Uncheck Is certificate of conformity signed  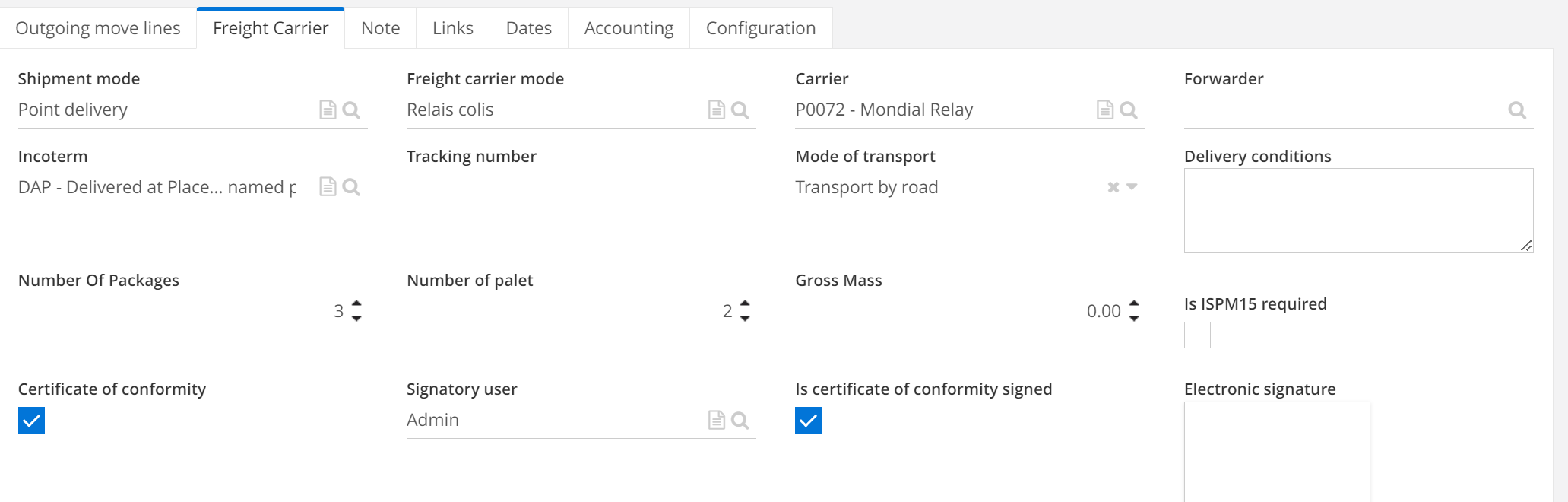(808, 420)
